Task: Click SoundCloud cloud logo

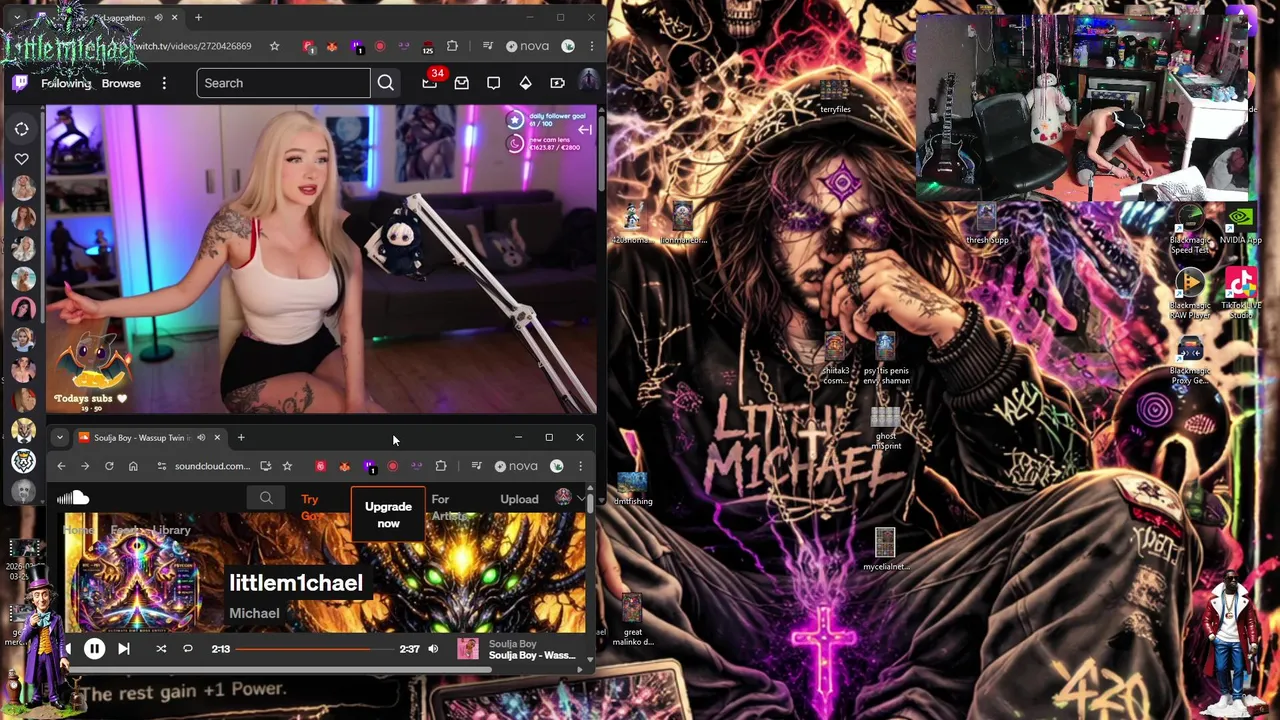Action: (x=73, y=498)
